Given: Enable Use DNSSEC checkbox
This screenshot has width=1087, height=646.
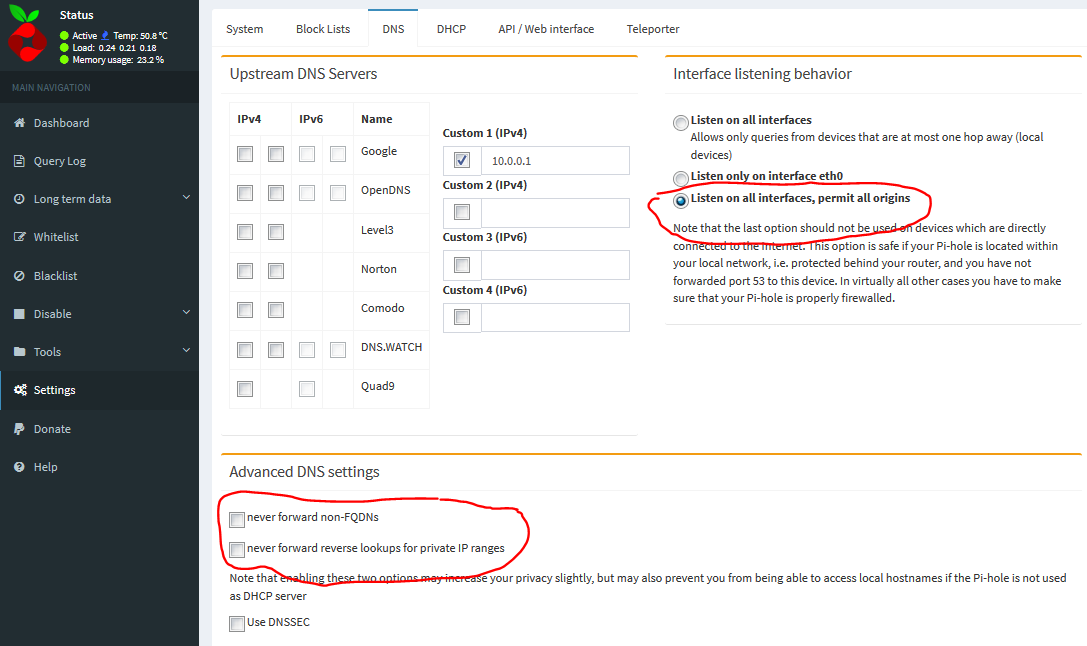Looking at the screenshot, I should (237, 623).
